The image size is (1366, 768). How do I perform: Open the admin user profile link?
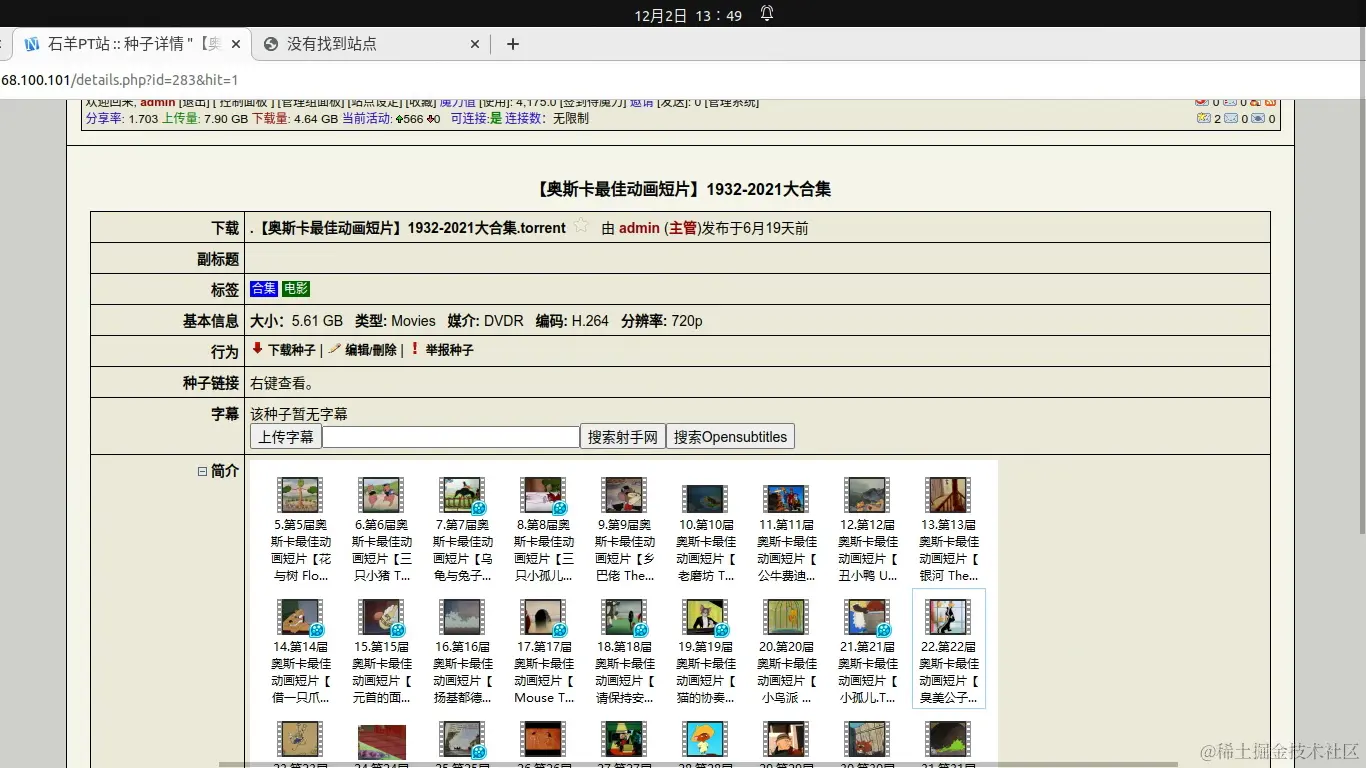[x=639, y=227]
